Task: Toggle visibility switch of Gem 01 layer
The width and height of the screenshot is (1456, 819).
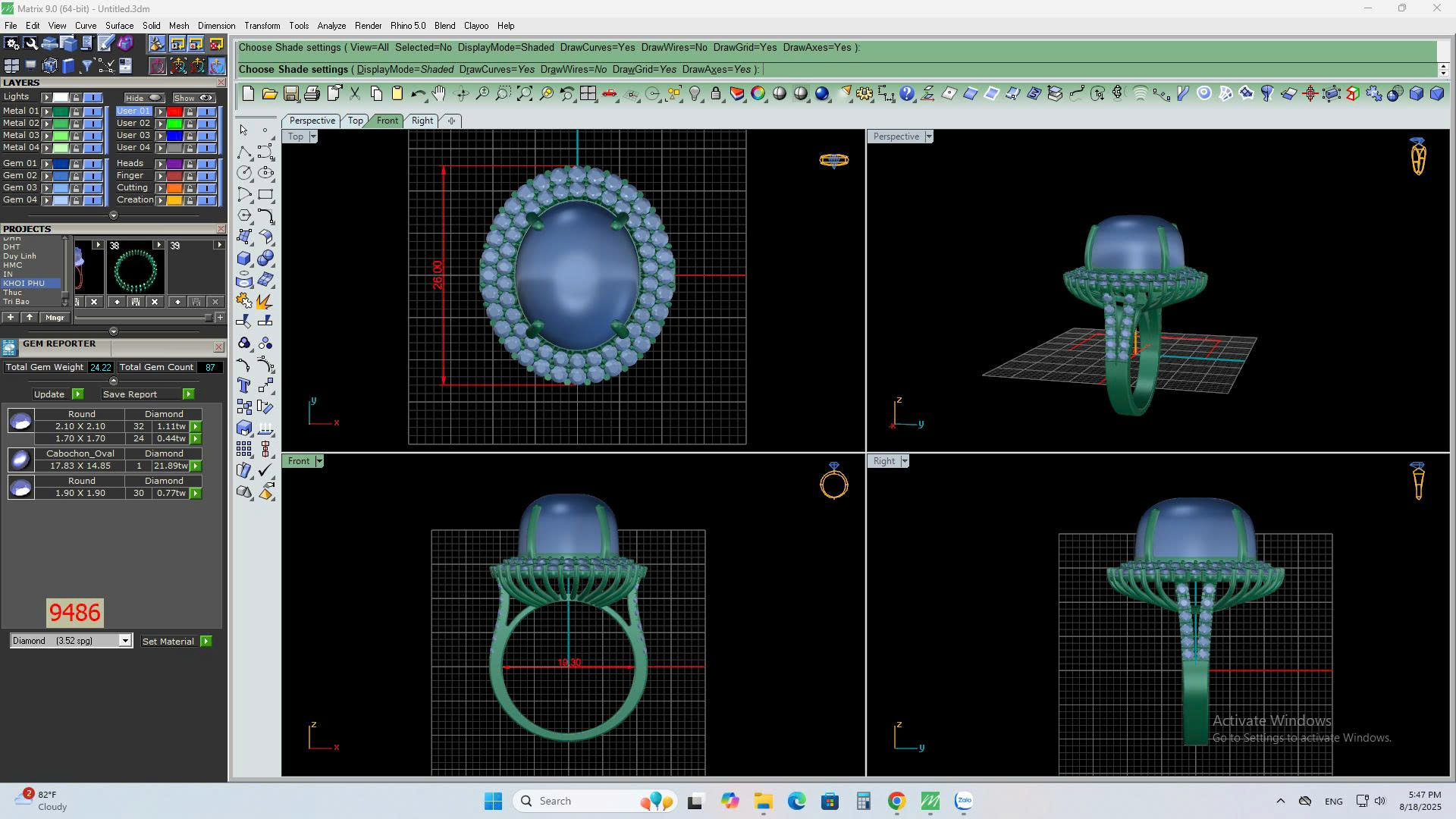Action: [x=93, y=164]
